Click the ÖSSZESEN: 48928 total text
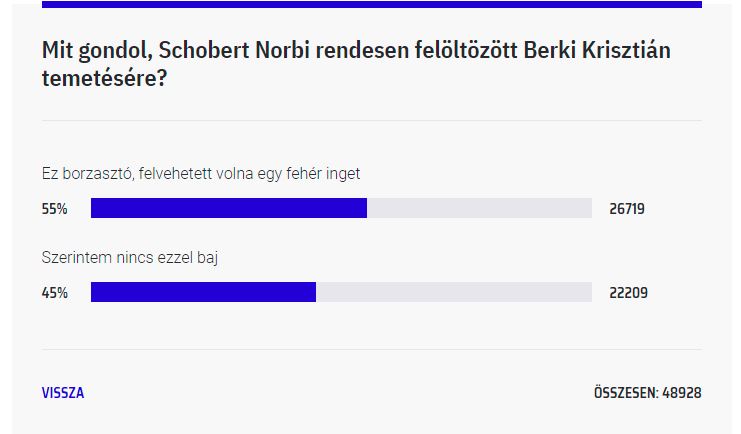The height and width of the screenshot is (434, 741). (x=648, y=393)
